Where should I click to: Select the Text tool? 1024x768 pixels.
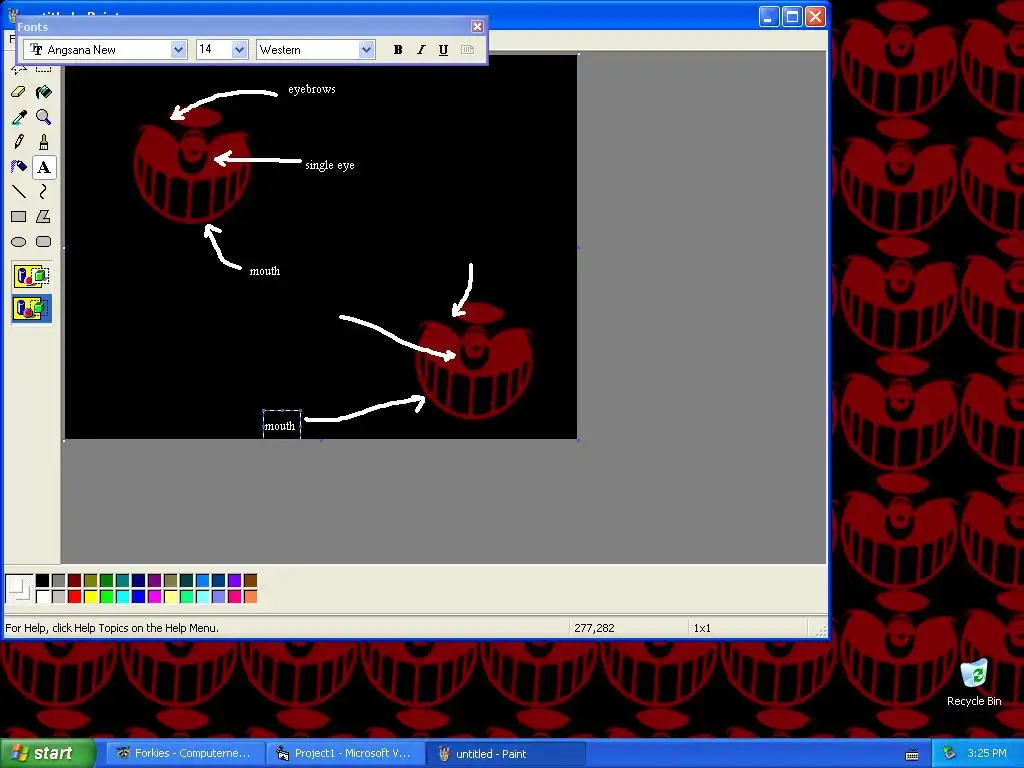(44, 167)
